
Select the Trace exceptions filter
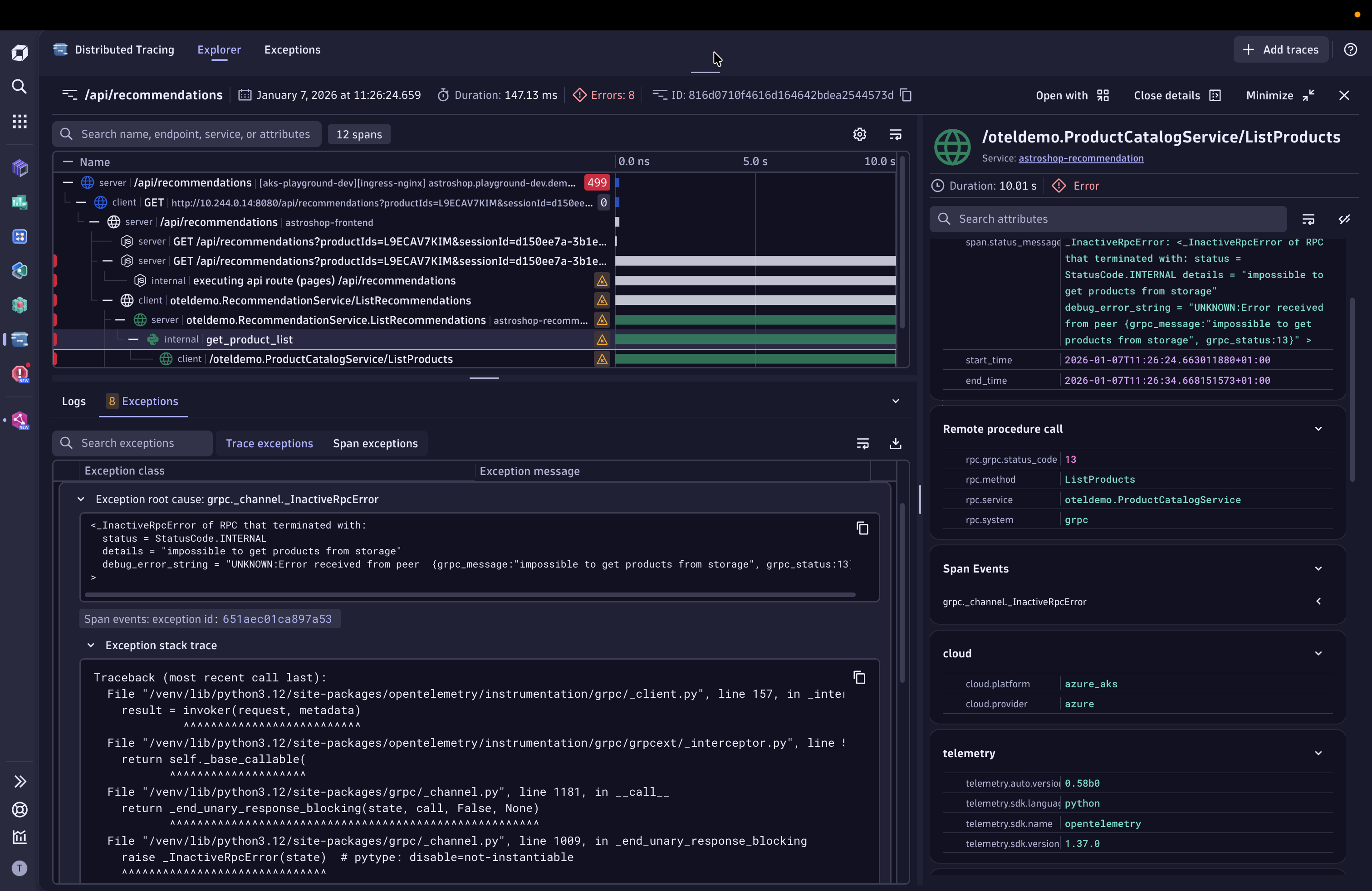[269, 443]
